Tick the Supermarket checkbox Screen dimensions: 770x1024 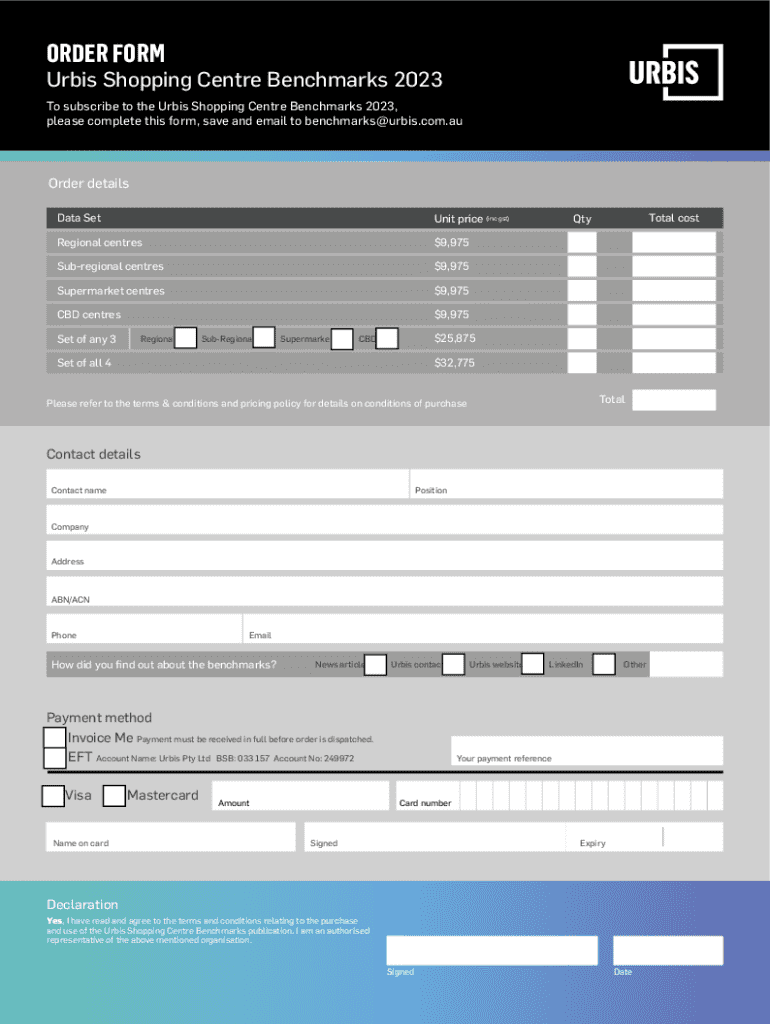342,339
